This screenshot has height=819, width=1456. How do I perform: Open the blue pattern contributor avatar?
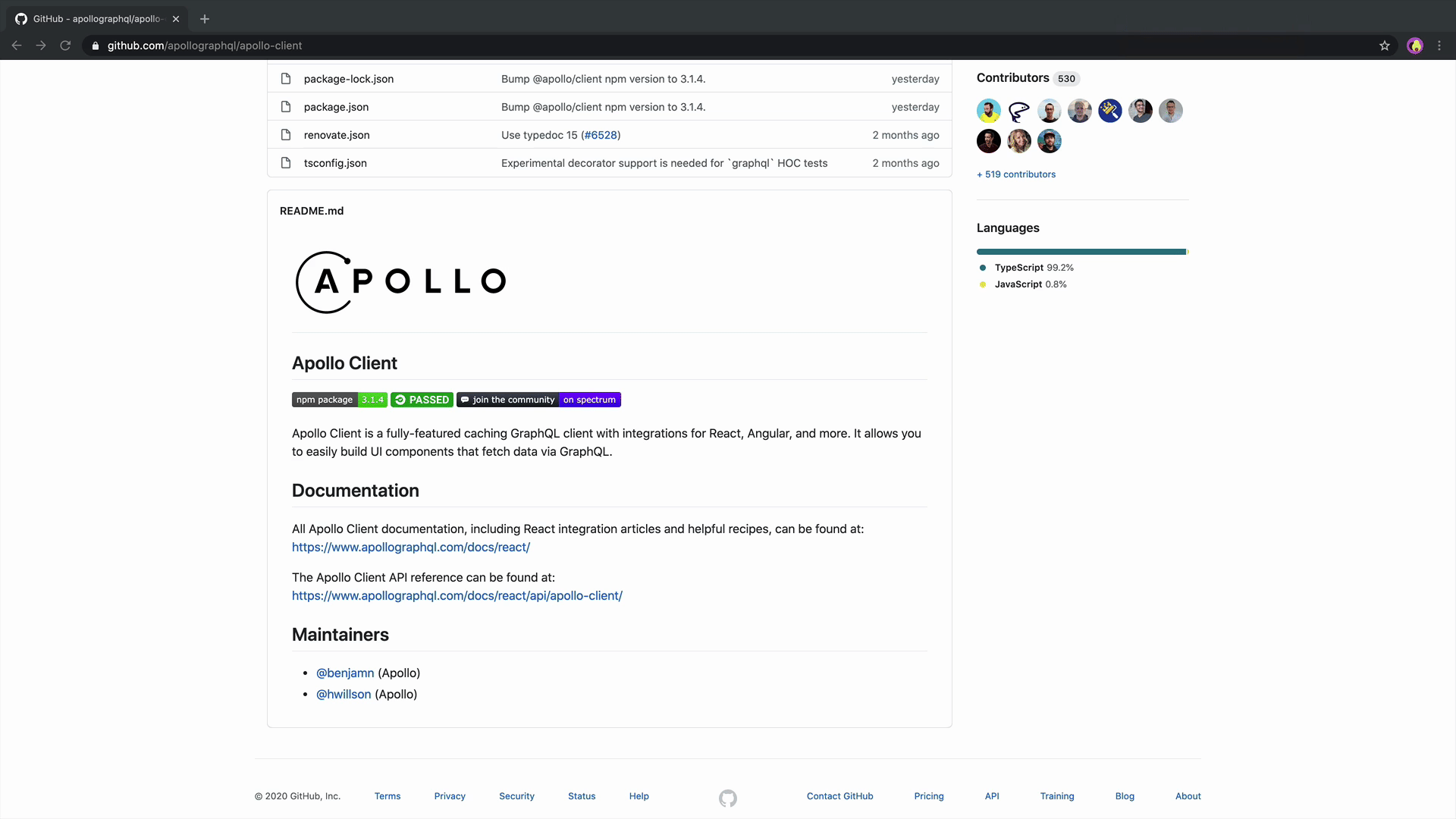1110,111
